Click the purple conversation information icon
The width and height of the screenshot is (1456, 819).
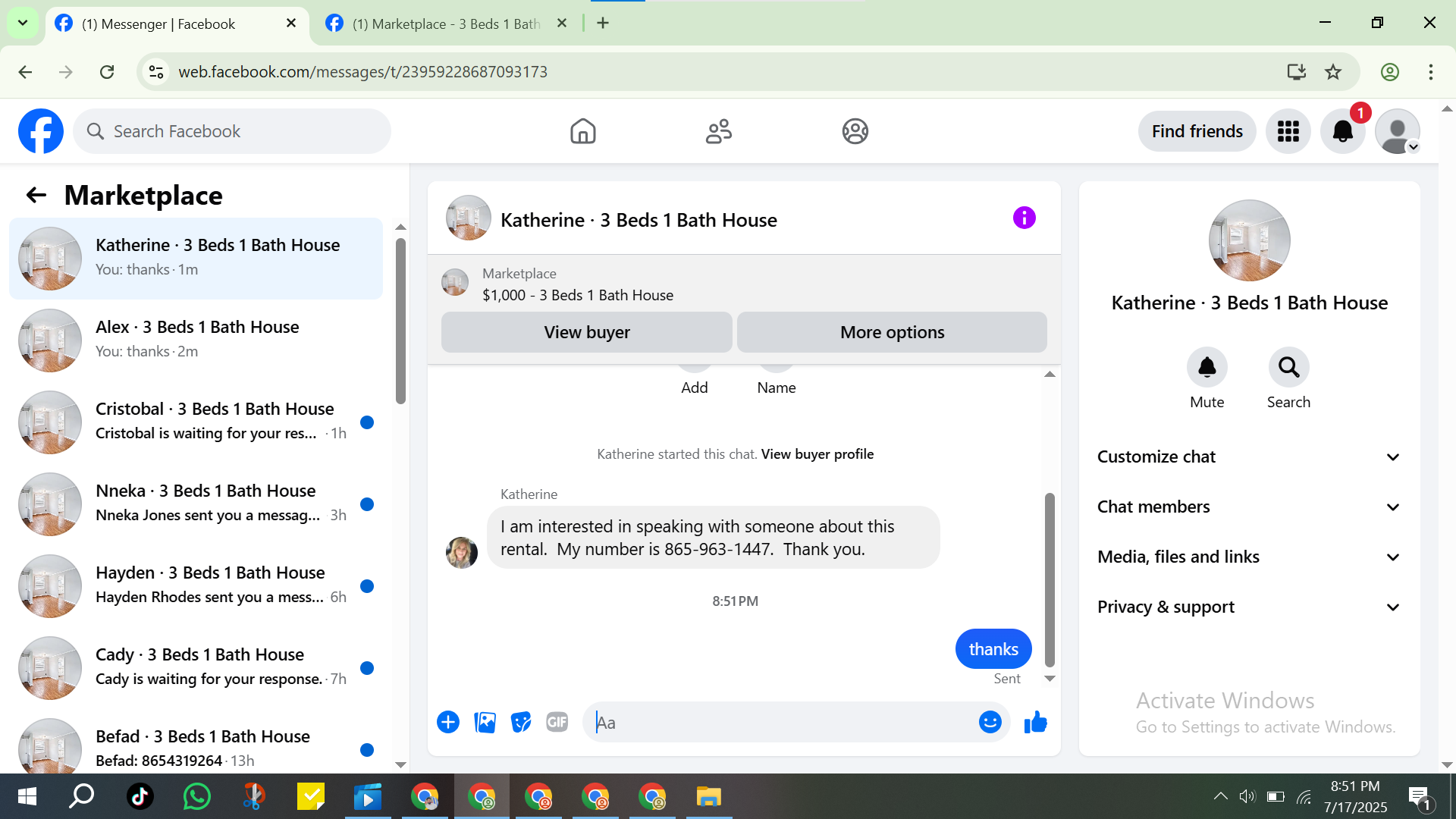point(1024,218)
